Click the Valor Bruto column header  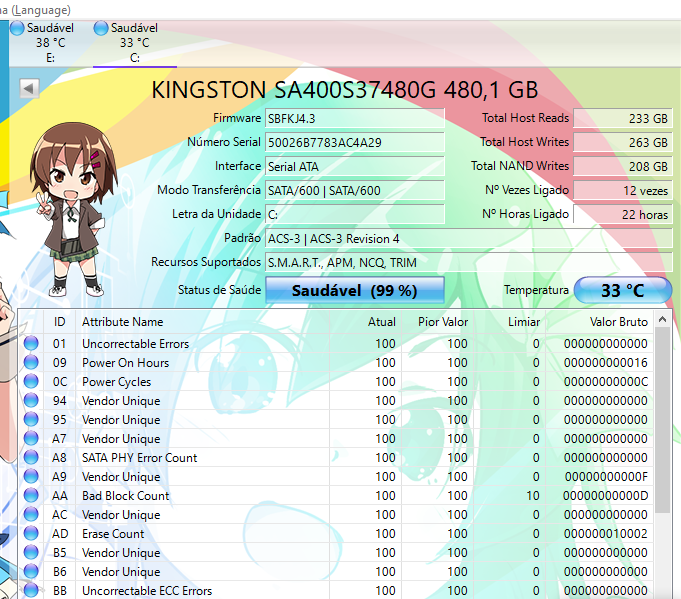pyautogui.click(x=600, y=322)
